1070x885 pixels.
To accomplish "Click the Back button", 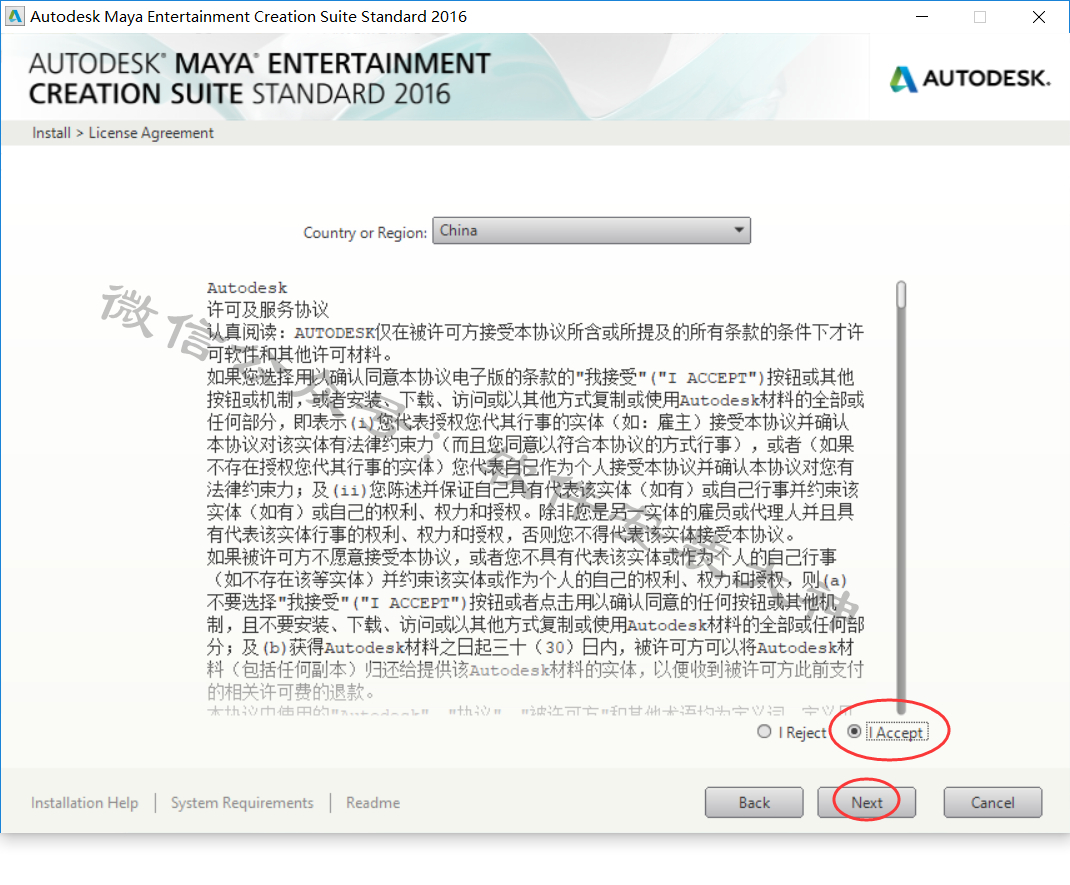I will pyautogui.click(x=754, y=802).
